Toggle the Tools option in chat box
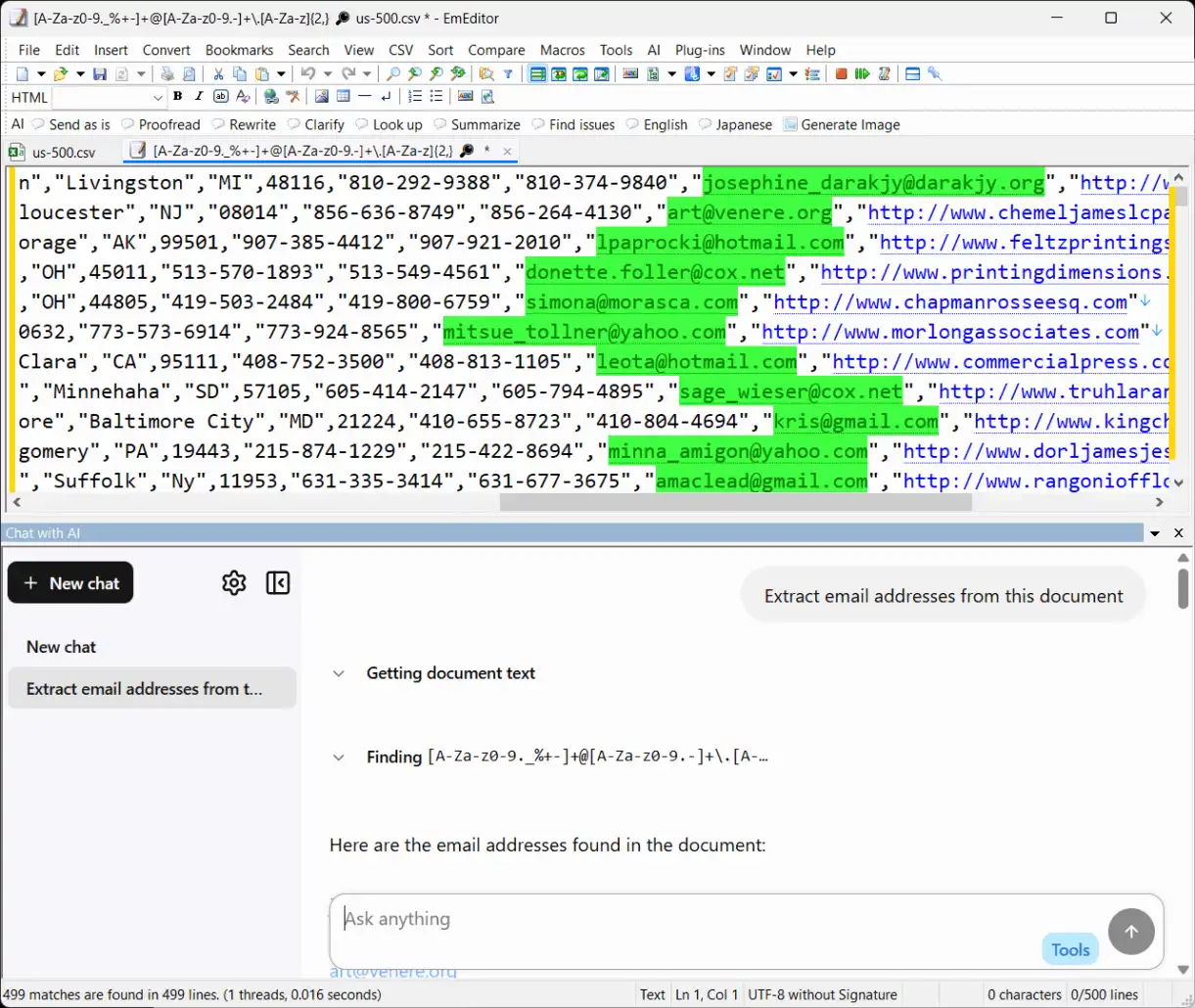Image resolution: width=1195 pixels, height=1008 pixels. coord(1071,949)
